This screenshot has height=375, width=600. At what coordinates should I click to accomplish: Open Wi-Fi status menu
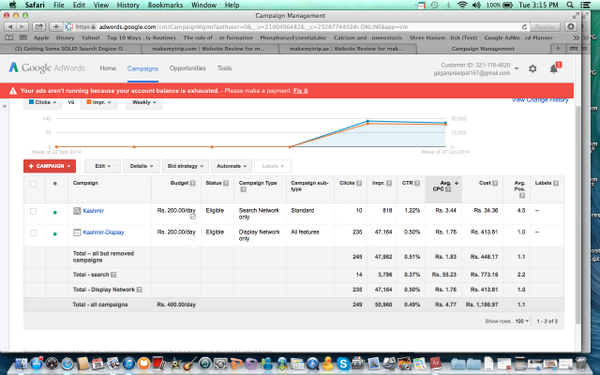click(x=462, y=5)
